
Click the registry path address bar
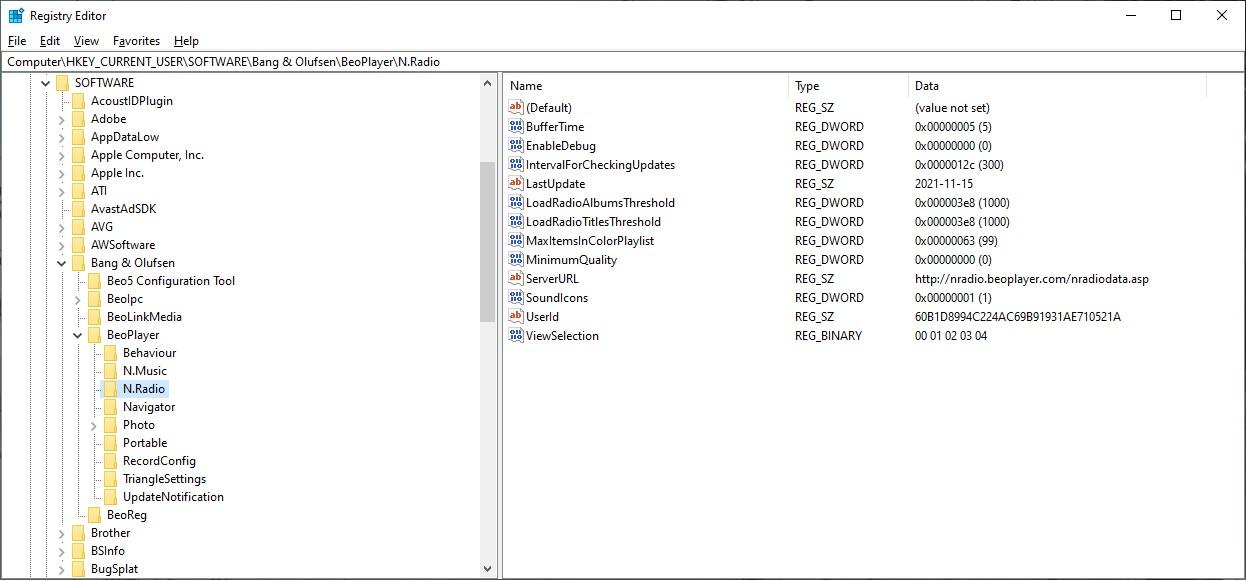tap(622, 61)
